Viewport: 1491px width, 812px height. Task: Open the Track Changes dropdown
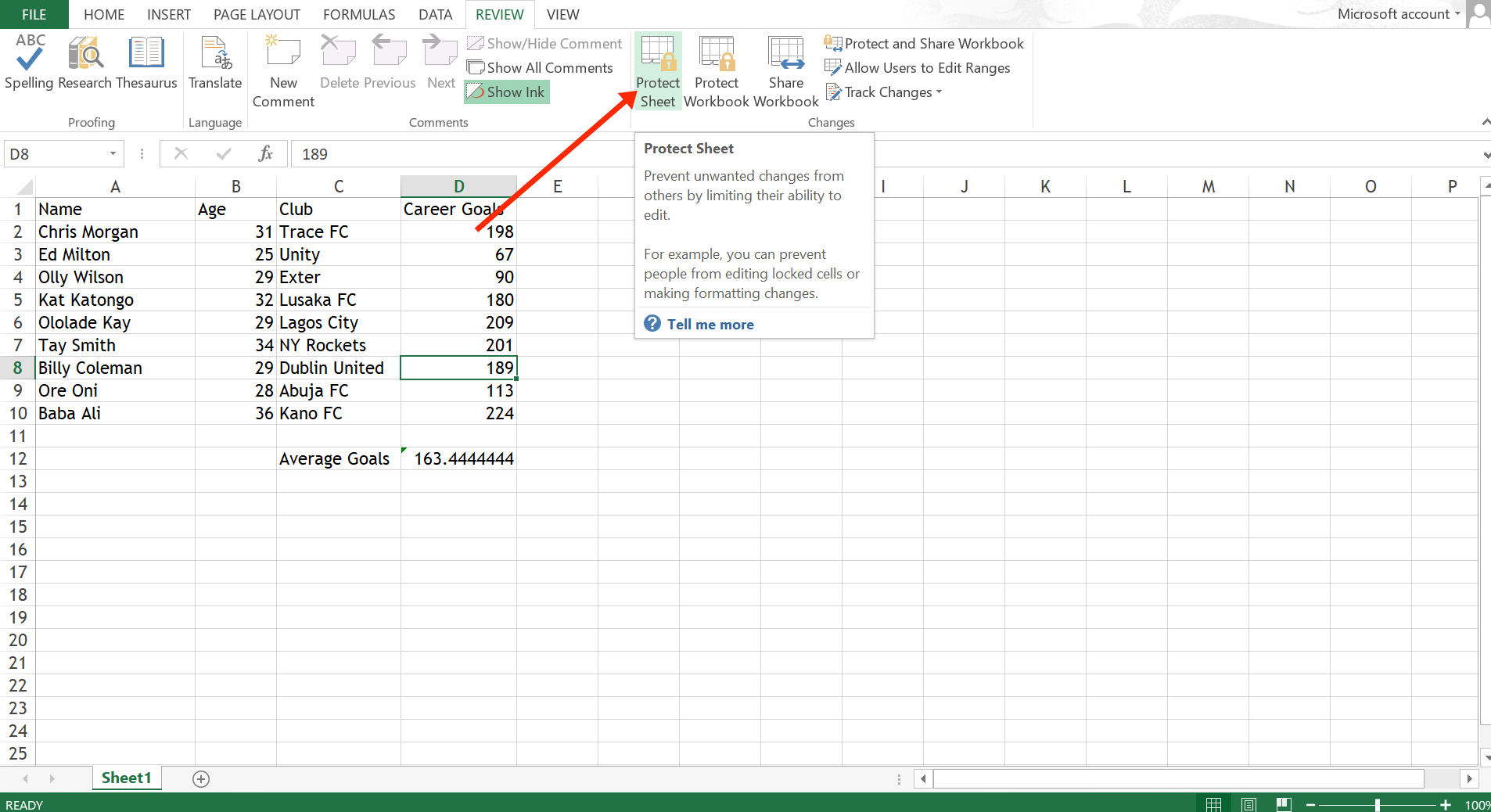click(883, 92)
